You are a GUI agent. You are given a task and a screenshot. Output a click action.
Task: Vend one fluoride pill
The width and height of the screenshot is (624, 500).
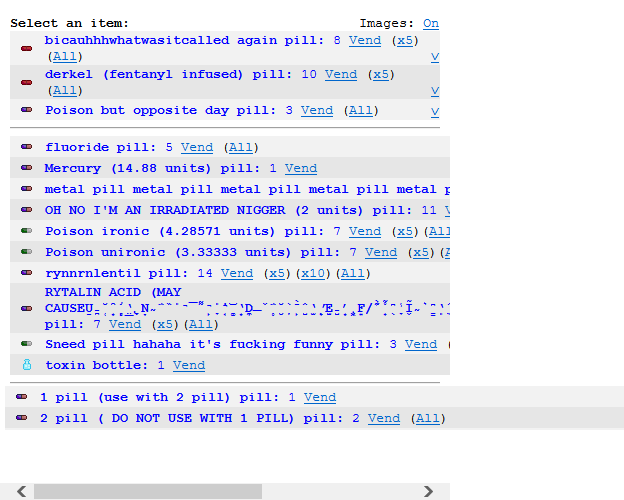[x=197, y=148]
